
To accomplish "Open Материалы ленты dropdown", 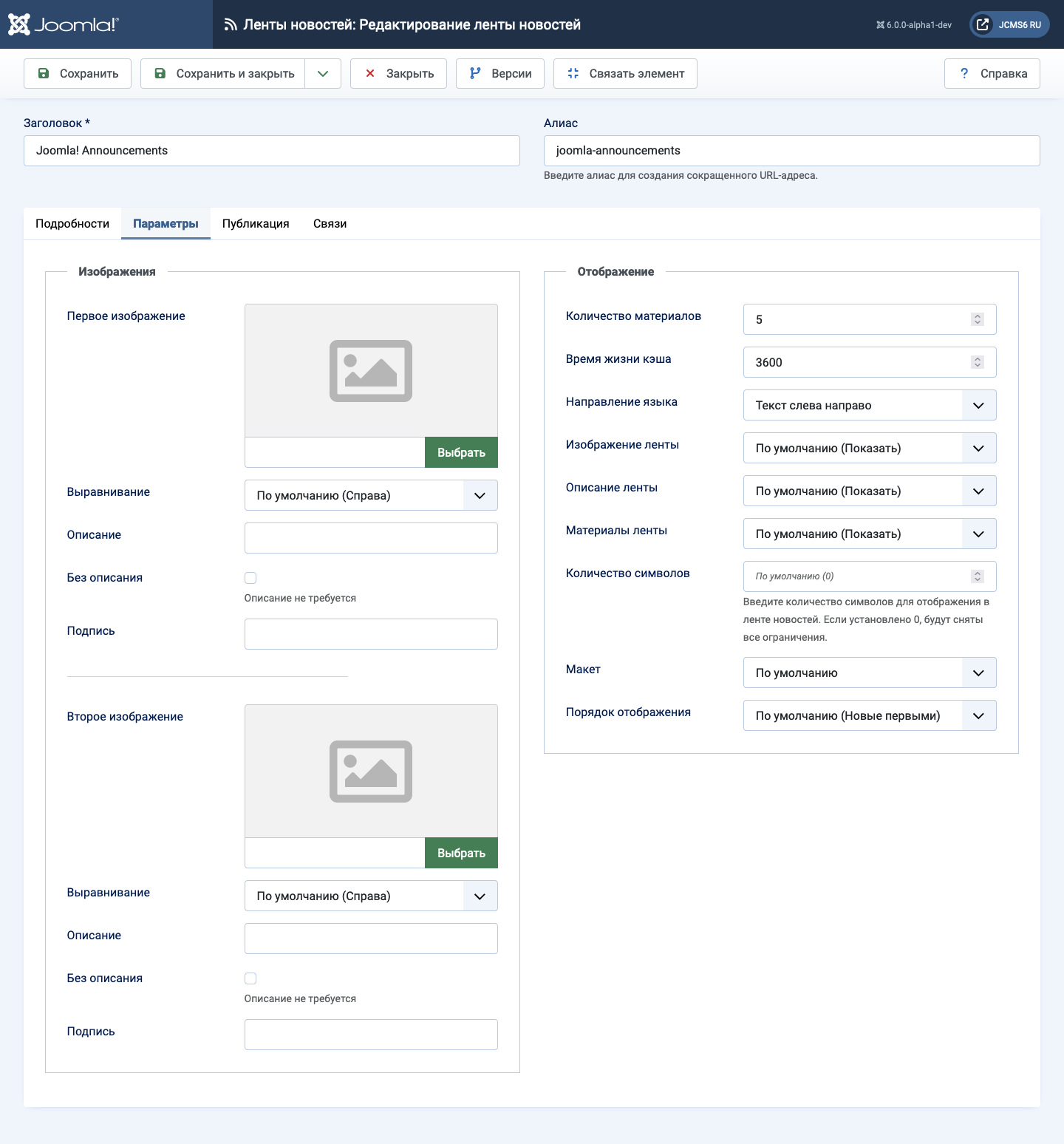I will click(x=870, y=534).
